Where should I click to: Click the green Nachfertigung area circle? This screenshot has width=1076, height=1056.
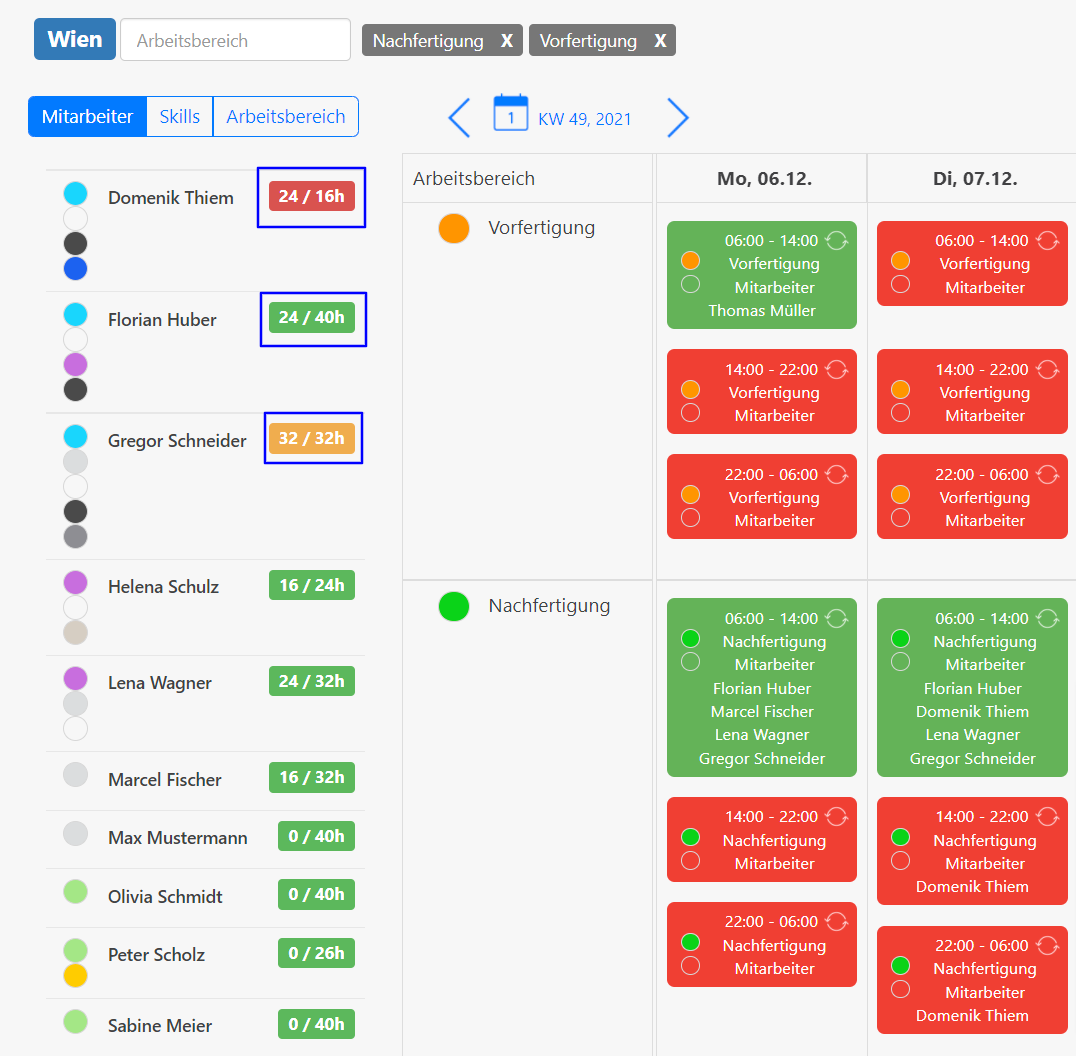454,606
